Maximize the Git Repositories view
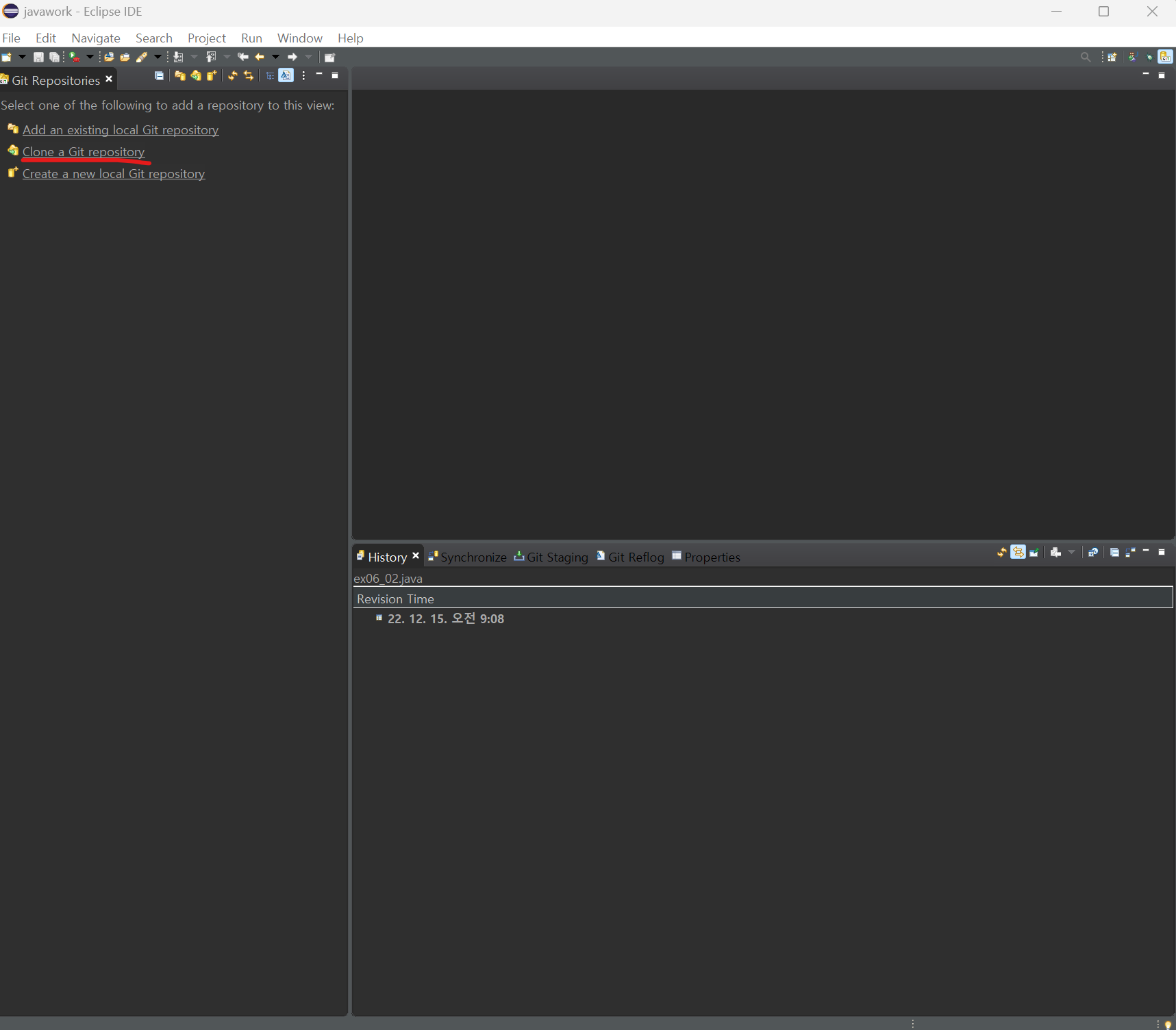This screenshot has width=1176, height=1030. click(335, 75)
